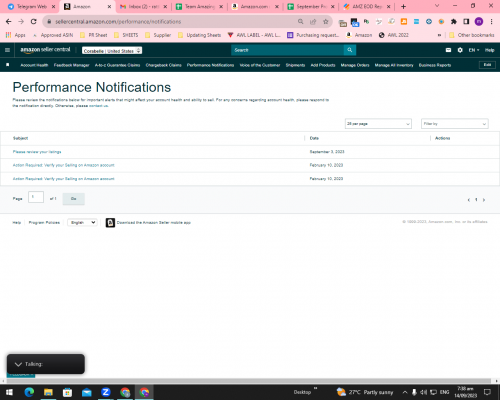The width and height of the screenshot is (500, 400).
Task: Open the Filter by dropdown
Action: (x=455, y=124)
